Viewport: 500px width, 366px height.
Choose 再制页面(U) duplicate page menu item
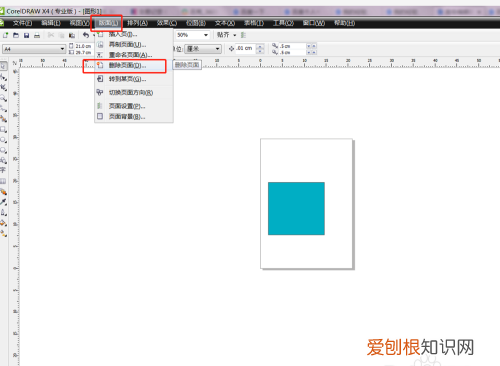point(134,44)
